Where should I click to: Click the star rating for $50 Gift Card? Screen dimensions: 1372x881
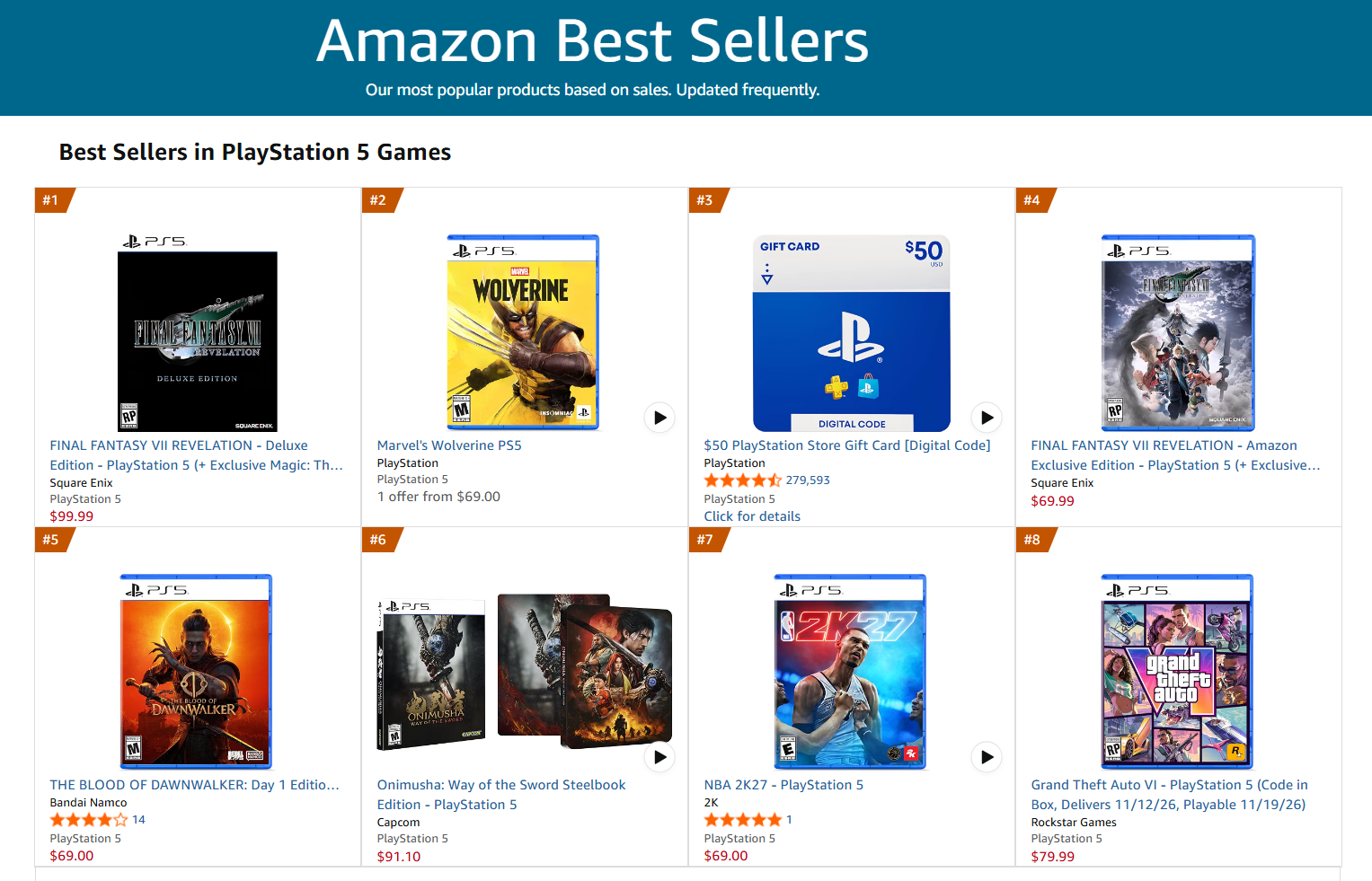click(743, 480)
